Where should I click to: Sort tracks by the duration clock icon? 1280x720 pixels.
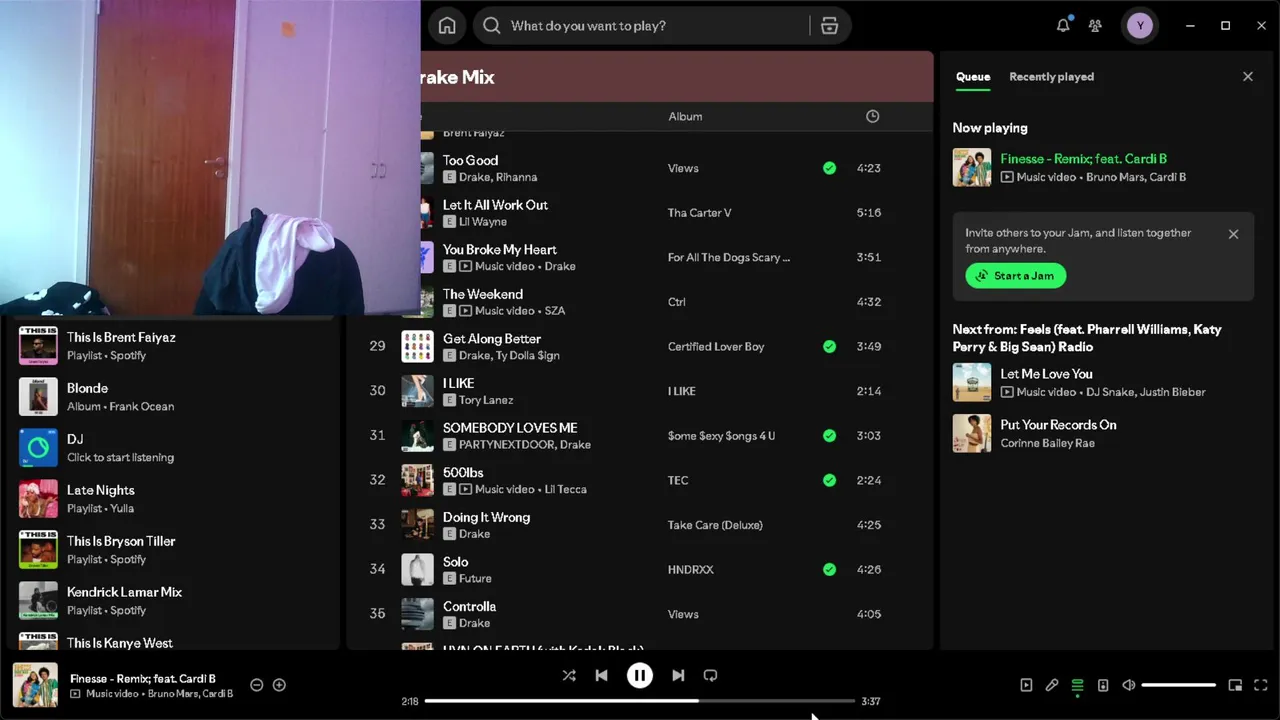pos(872,116)
